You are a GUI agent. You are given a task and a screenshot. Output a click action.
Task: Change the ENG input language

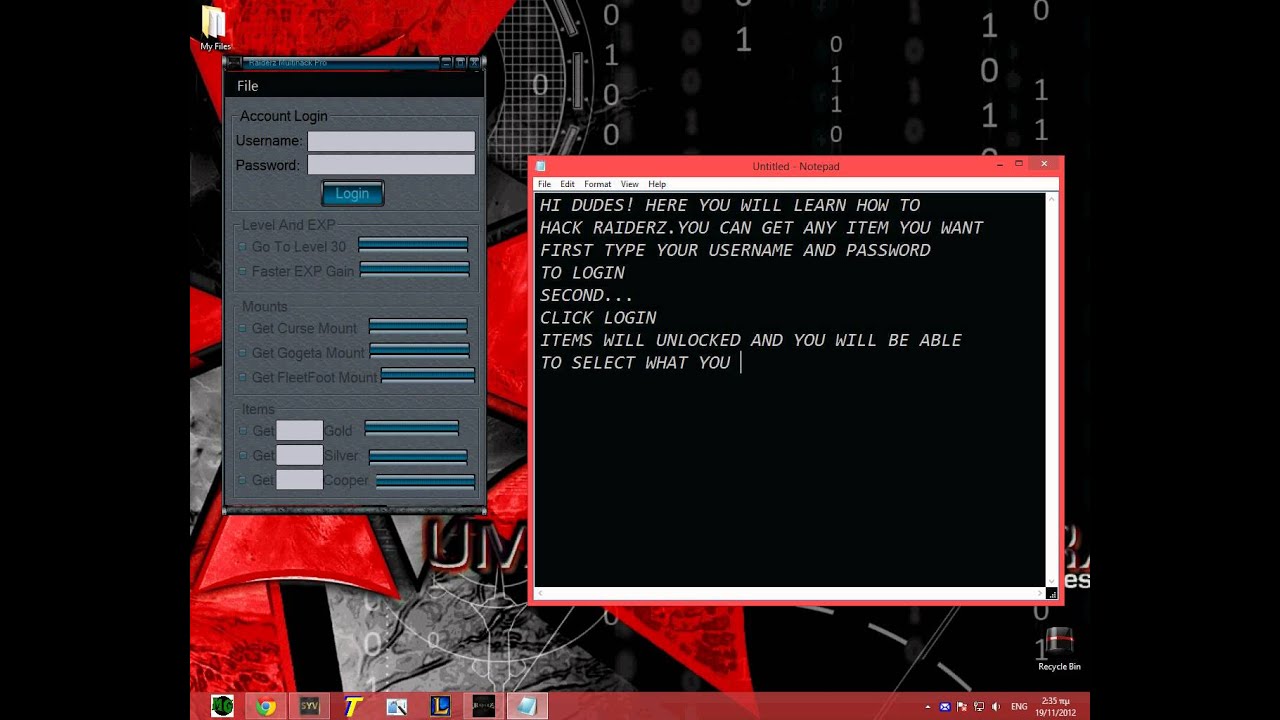(x=1019, y=707)
